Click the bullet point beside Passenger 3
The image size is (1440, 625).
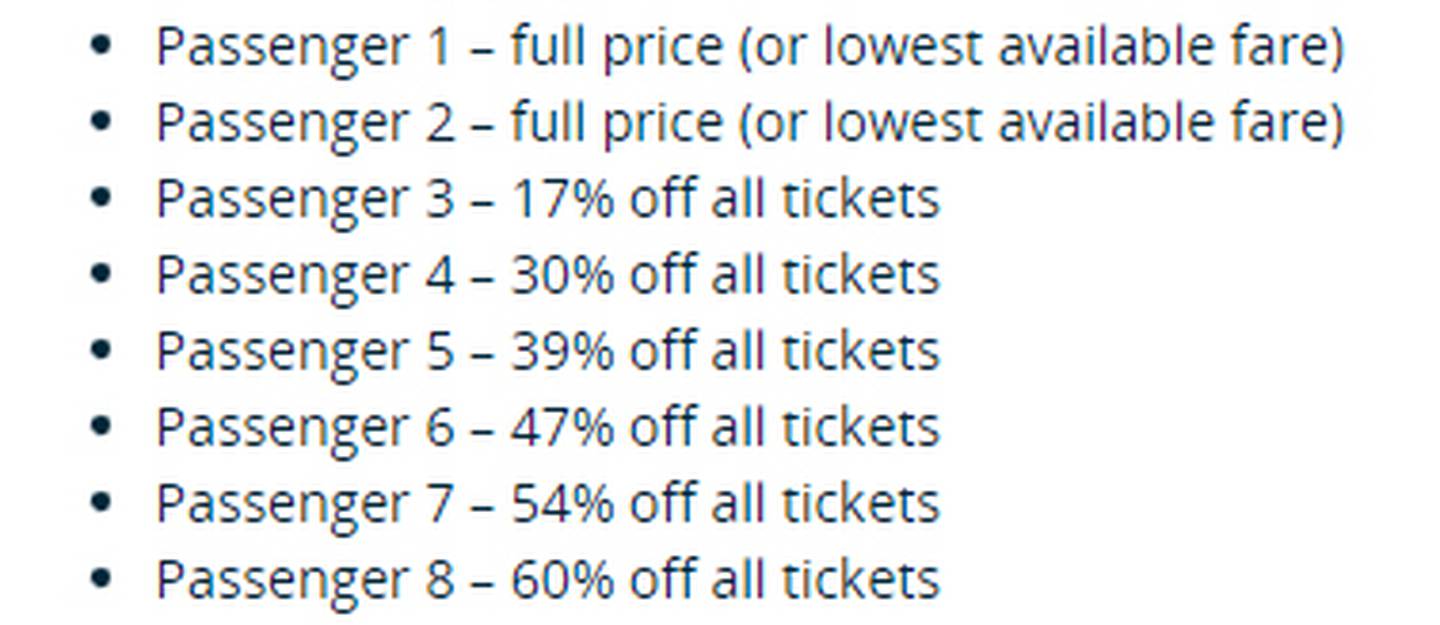click(100, 198)
